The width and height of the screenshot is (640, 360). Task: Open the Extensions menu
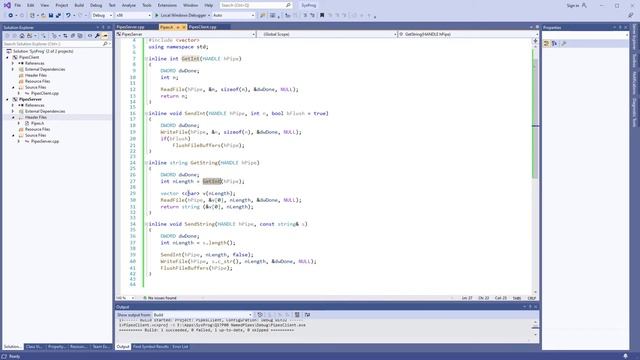tap(167, 5)
